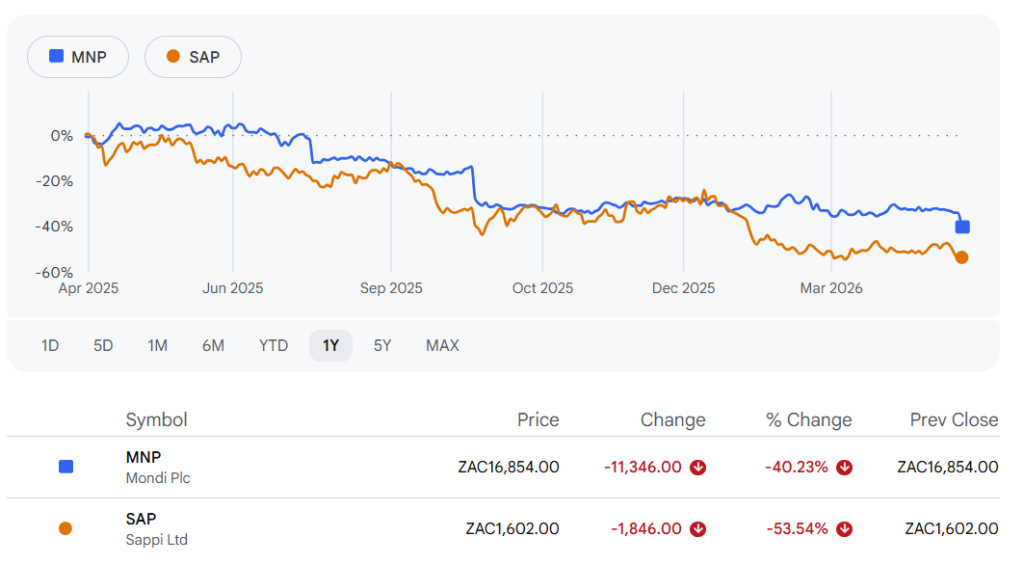Select the 5D time range

pyautogui.click(x=103, y=345)
